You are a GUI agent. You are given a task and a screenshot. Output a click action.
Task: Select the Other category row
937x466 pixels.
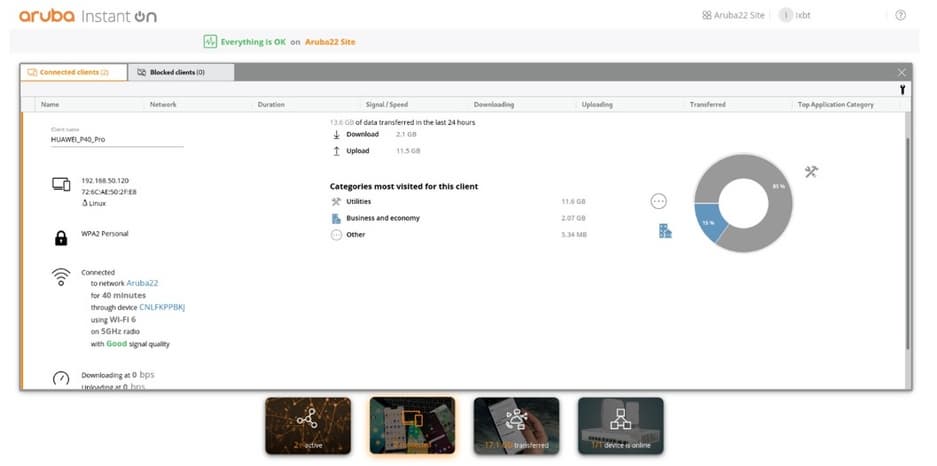tap(458, 235)
